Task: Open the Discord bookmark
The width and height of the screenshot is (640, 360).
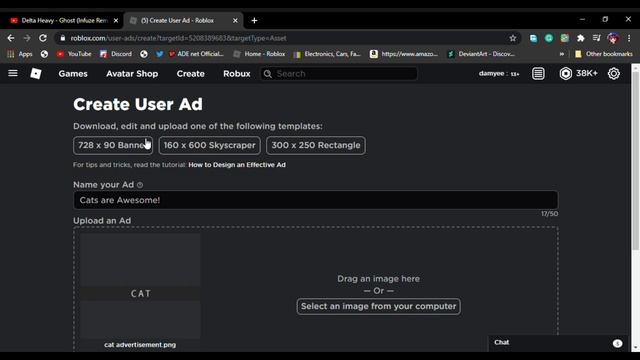Action: point(116,54)
